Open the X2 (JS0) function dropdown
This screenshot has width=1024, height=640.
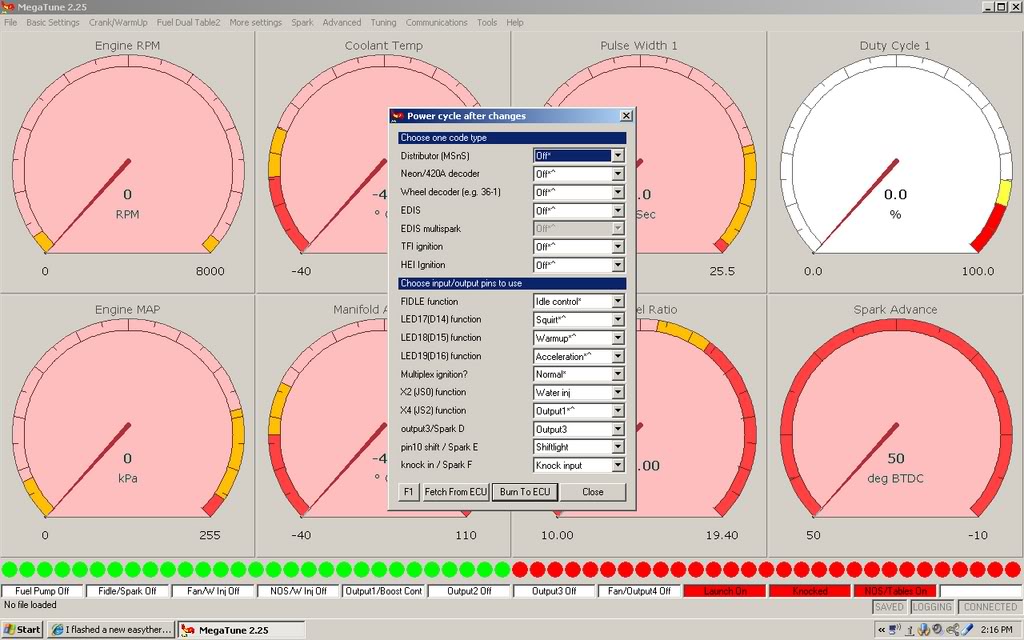[x=618, y=392]
